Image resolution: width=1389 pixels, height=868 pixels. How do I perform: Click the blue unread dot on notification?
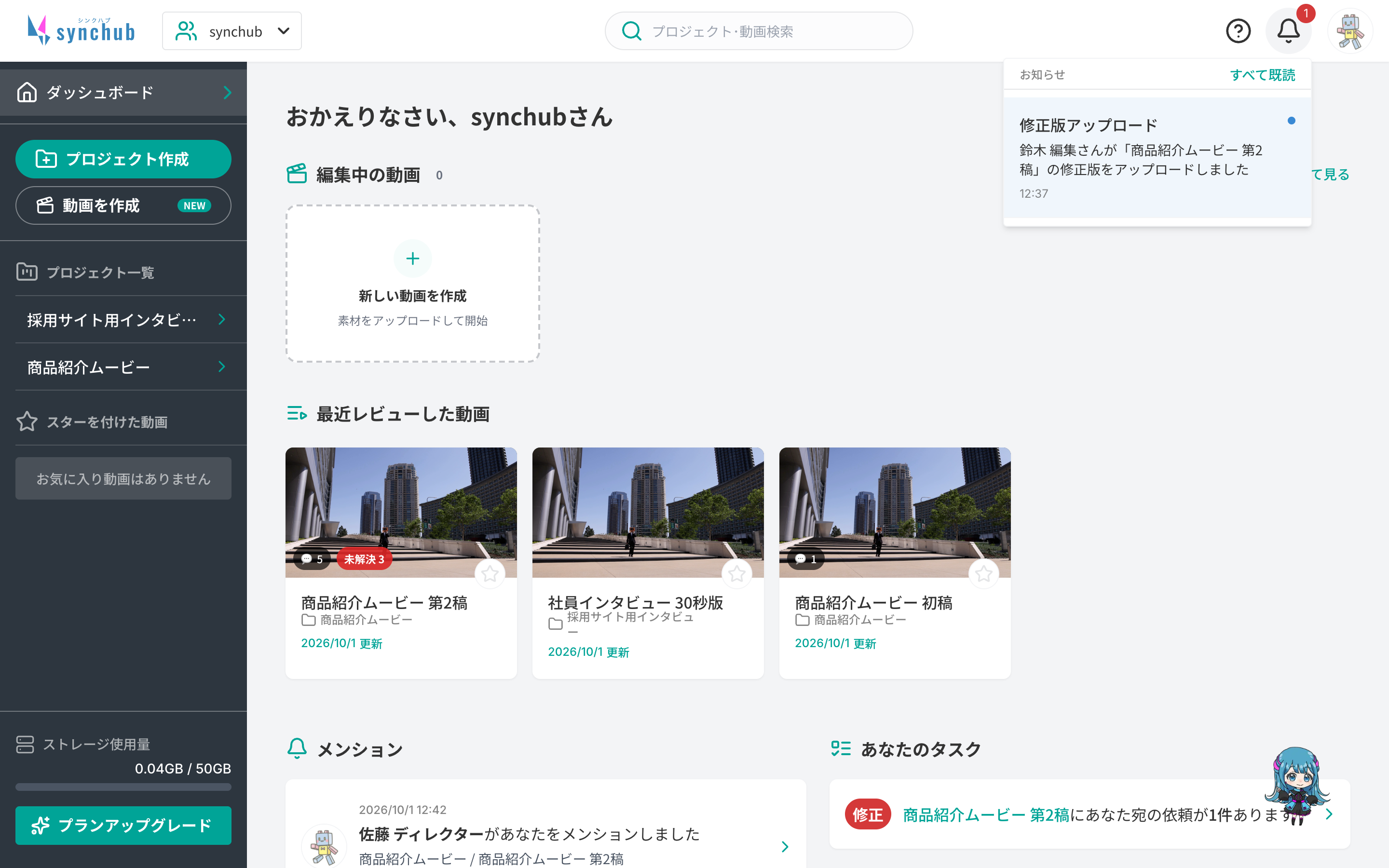click(1292, 121)
